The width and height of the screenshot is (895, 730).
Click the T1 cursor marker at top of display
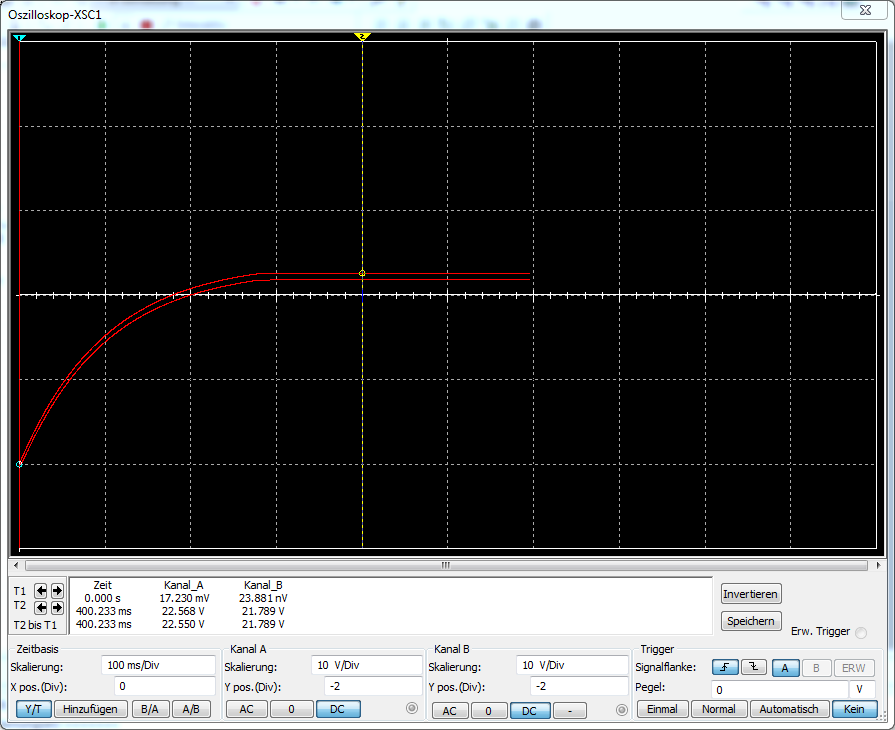click(x=20, y=38)
